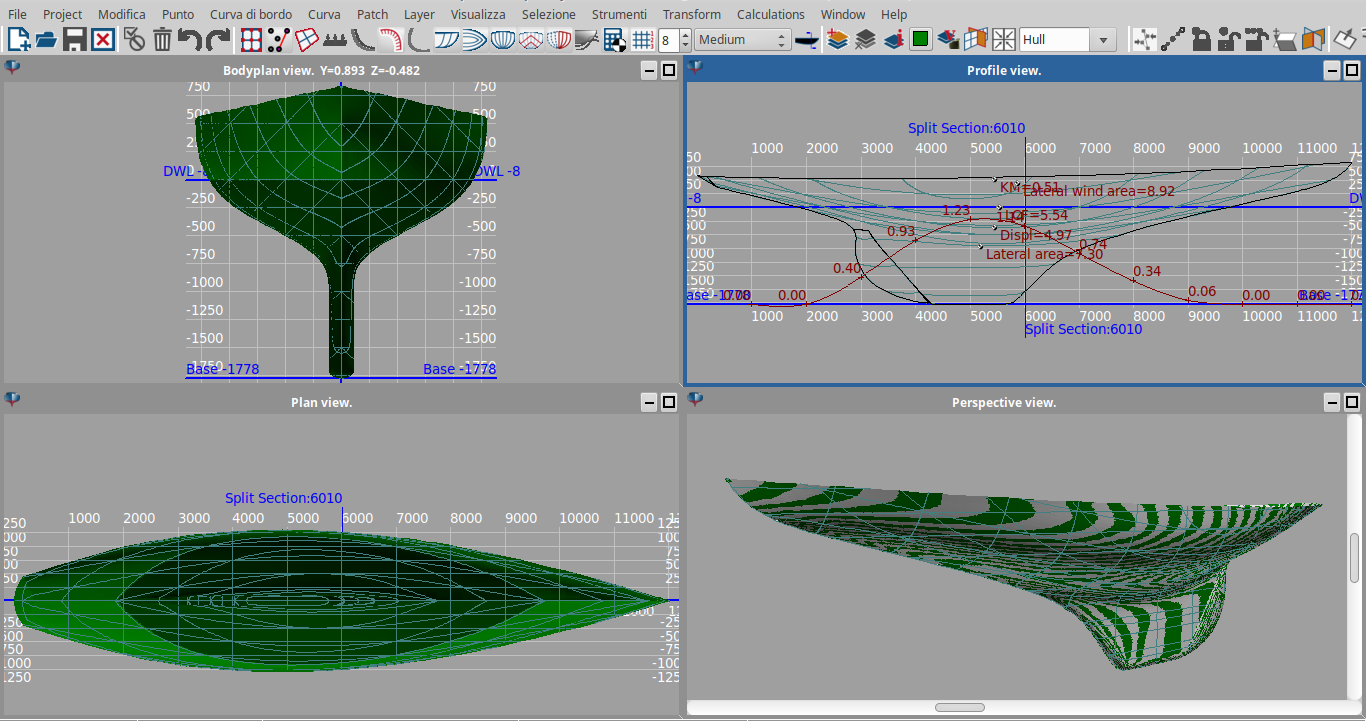Open the Curva di bordo menu
The height and width of the screenshot is (721, 1366).
(x=251, y=14)
